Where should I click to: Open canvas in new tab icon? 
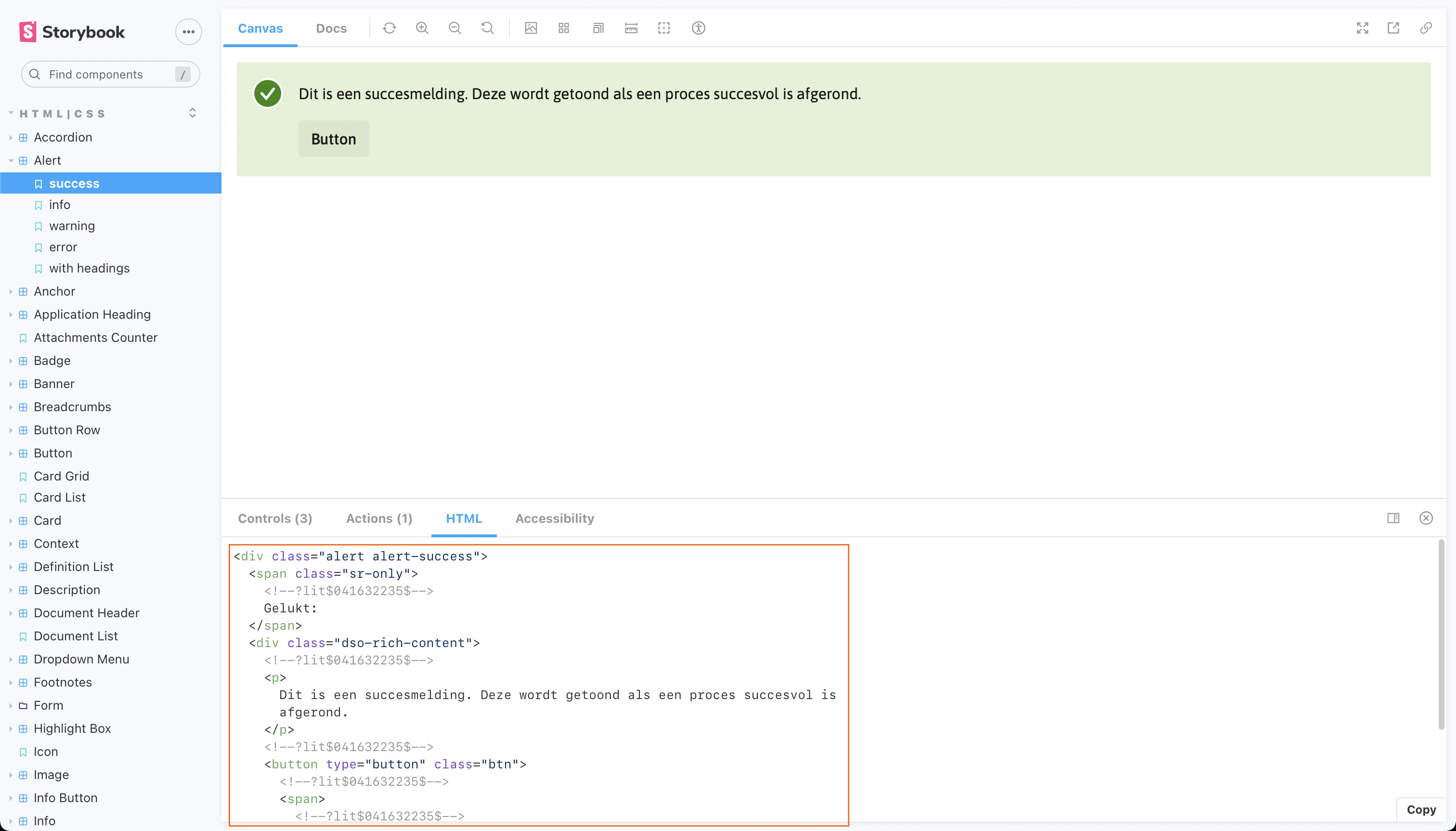click(x=1393, y=28)
